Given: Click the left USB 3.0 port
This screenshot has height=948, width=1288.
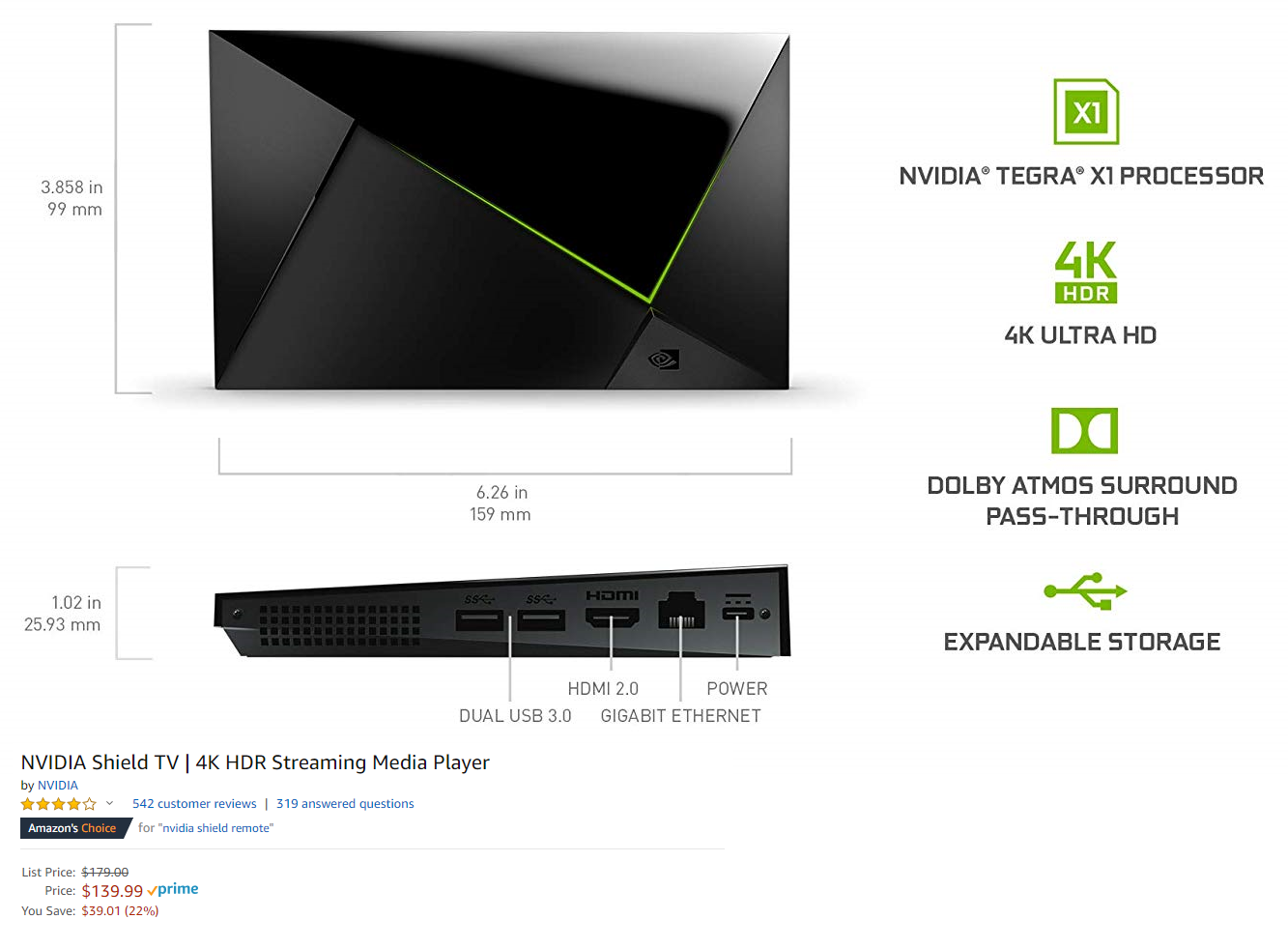Looking at the screenshot, I should pos(479,619).
